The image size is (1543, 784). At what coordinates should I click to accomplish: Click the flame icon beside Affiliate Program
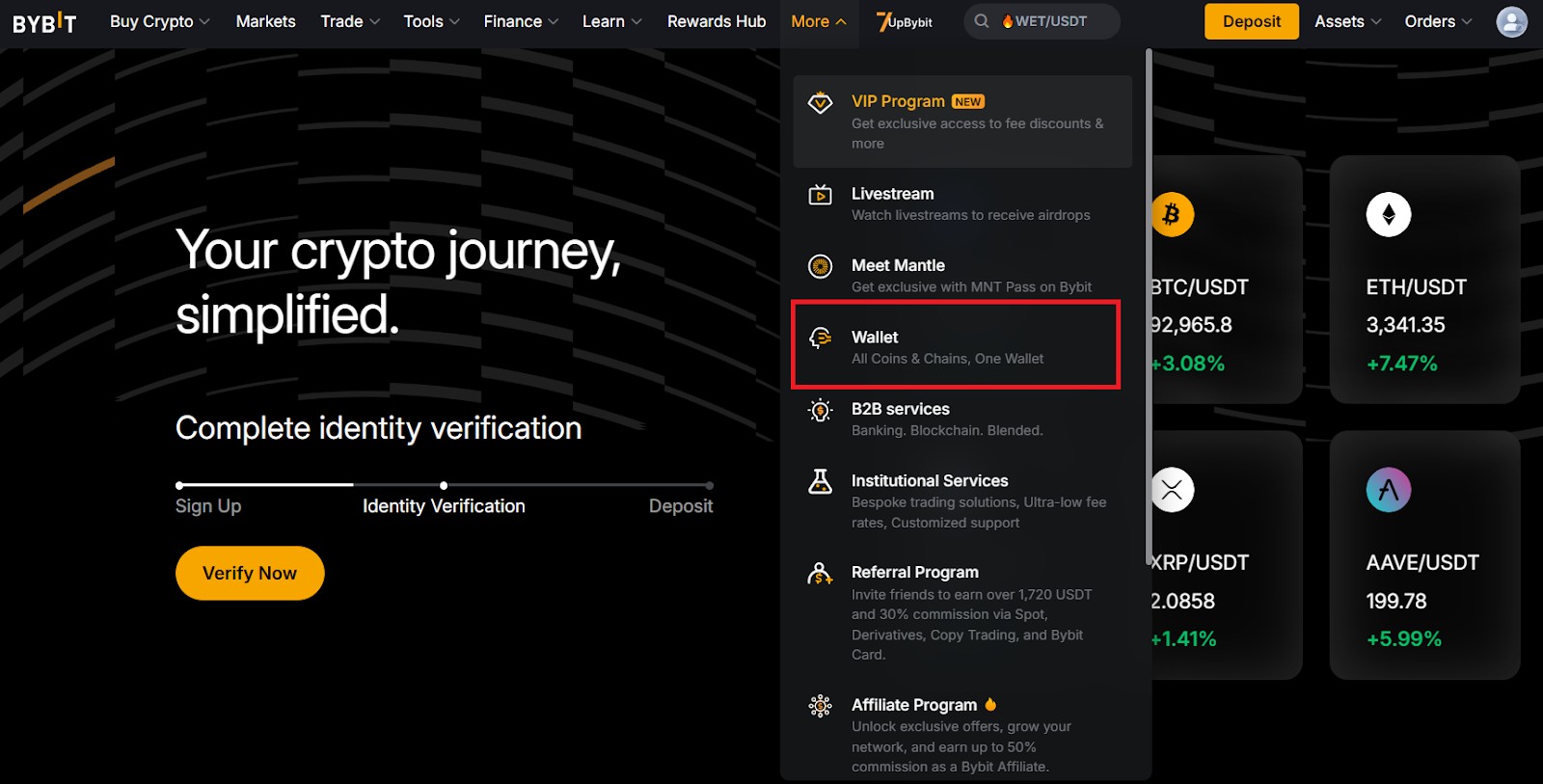coord(990,704)
